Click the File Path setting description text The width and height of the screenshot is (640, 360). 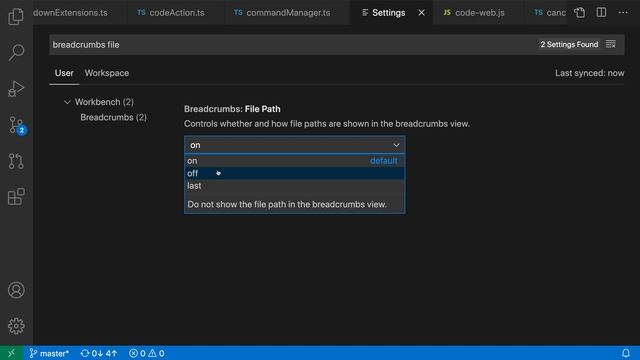pos(327,124)
